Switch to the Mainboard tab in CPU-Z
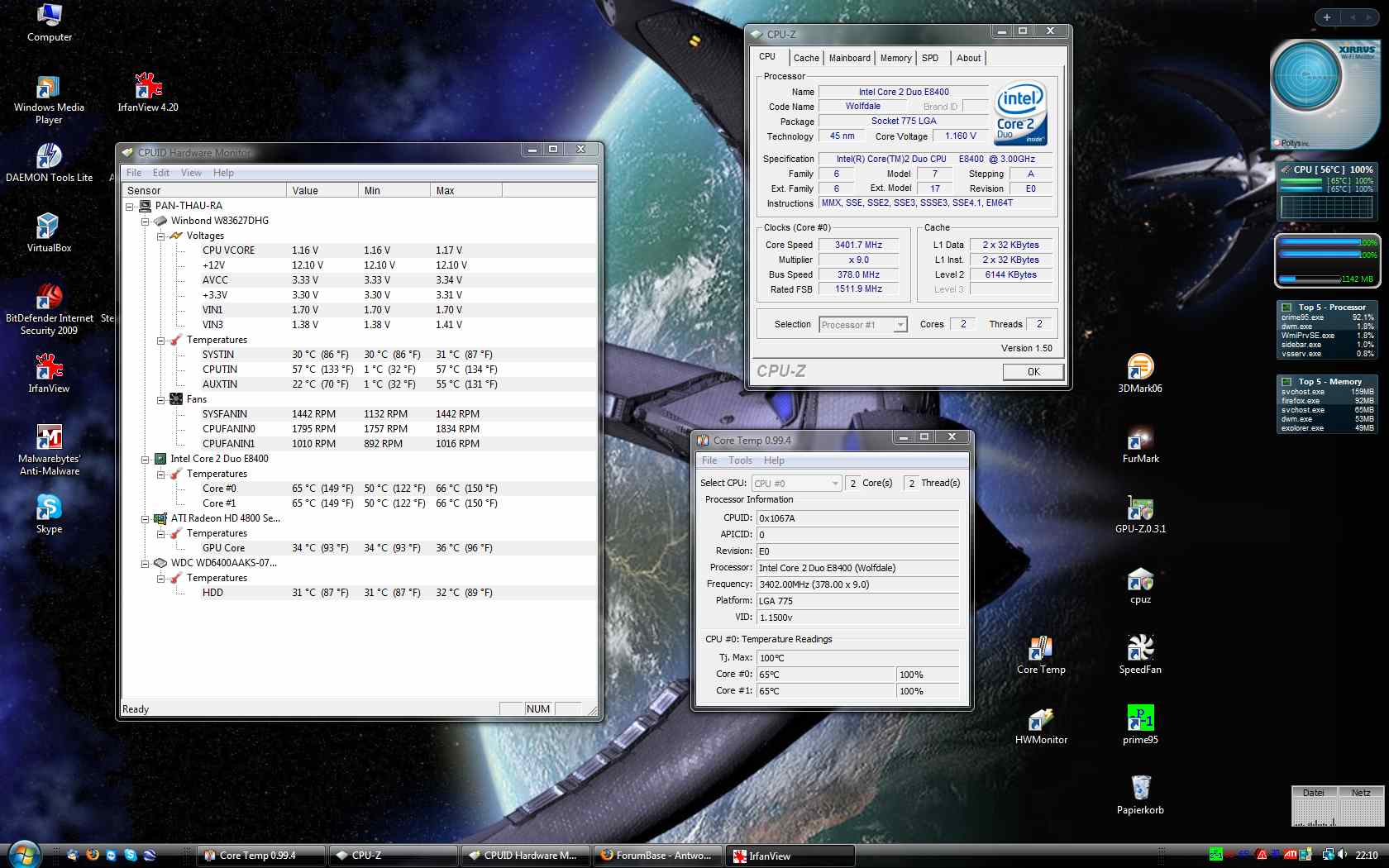Screen dimensions: 1389x868 pos(850,58)
